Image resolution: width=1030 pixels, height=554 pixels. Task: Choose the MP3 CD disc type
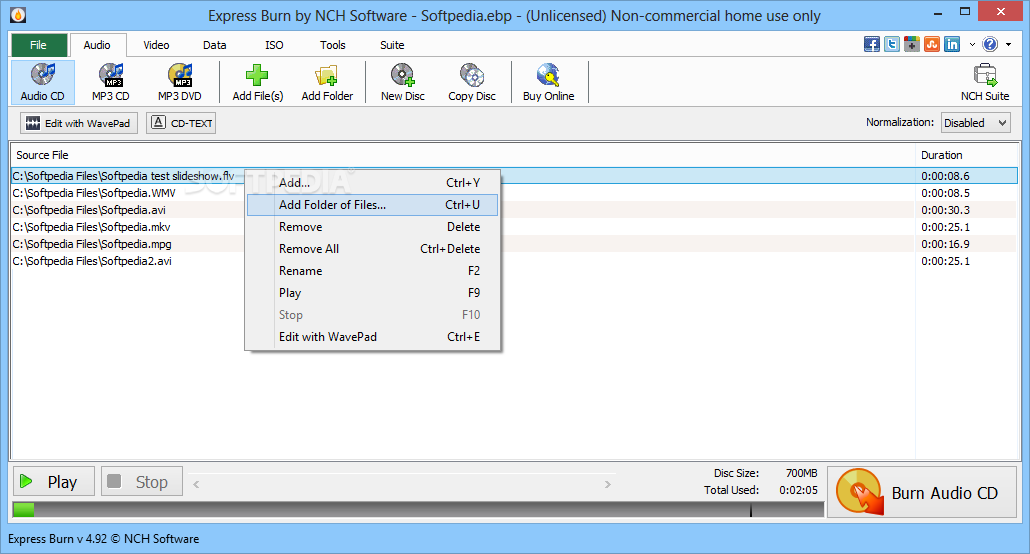click(111, 82)
